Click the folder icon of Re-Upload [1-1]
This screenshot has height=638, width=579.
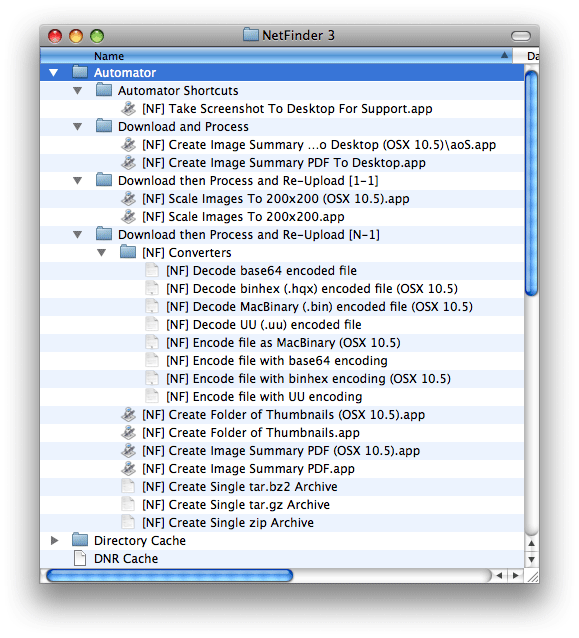coord(104,180)
